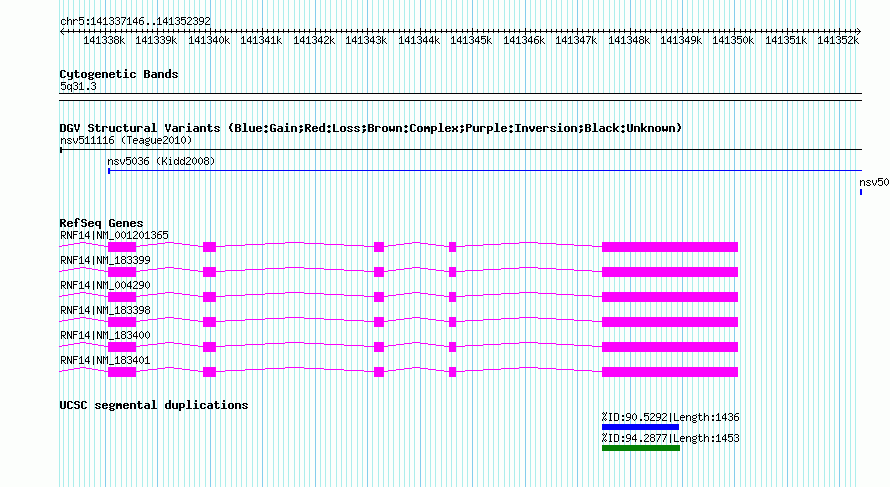Click the 141352k ruler position label
This screenshot has width=890, height=487.
pos(838,40)
